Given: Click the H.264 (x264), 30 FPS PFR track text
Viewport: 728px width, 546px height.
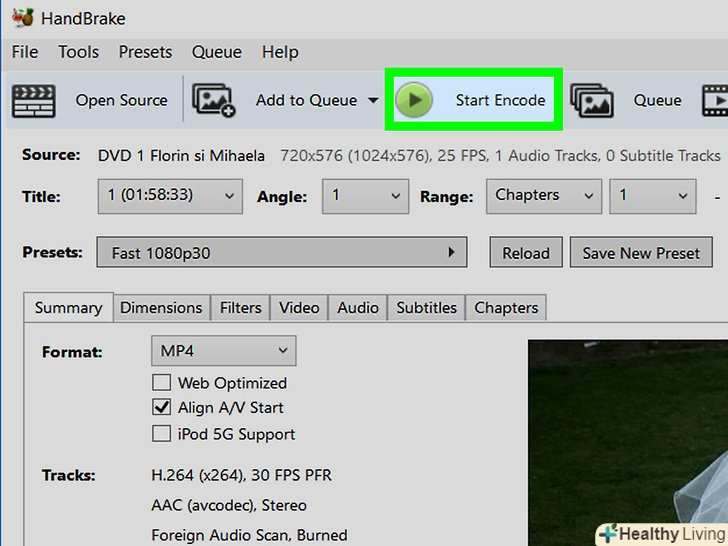Looking at the screenshot, I should click(x=241, y=475).
